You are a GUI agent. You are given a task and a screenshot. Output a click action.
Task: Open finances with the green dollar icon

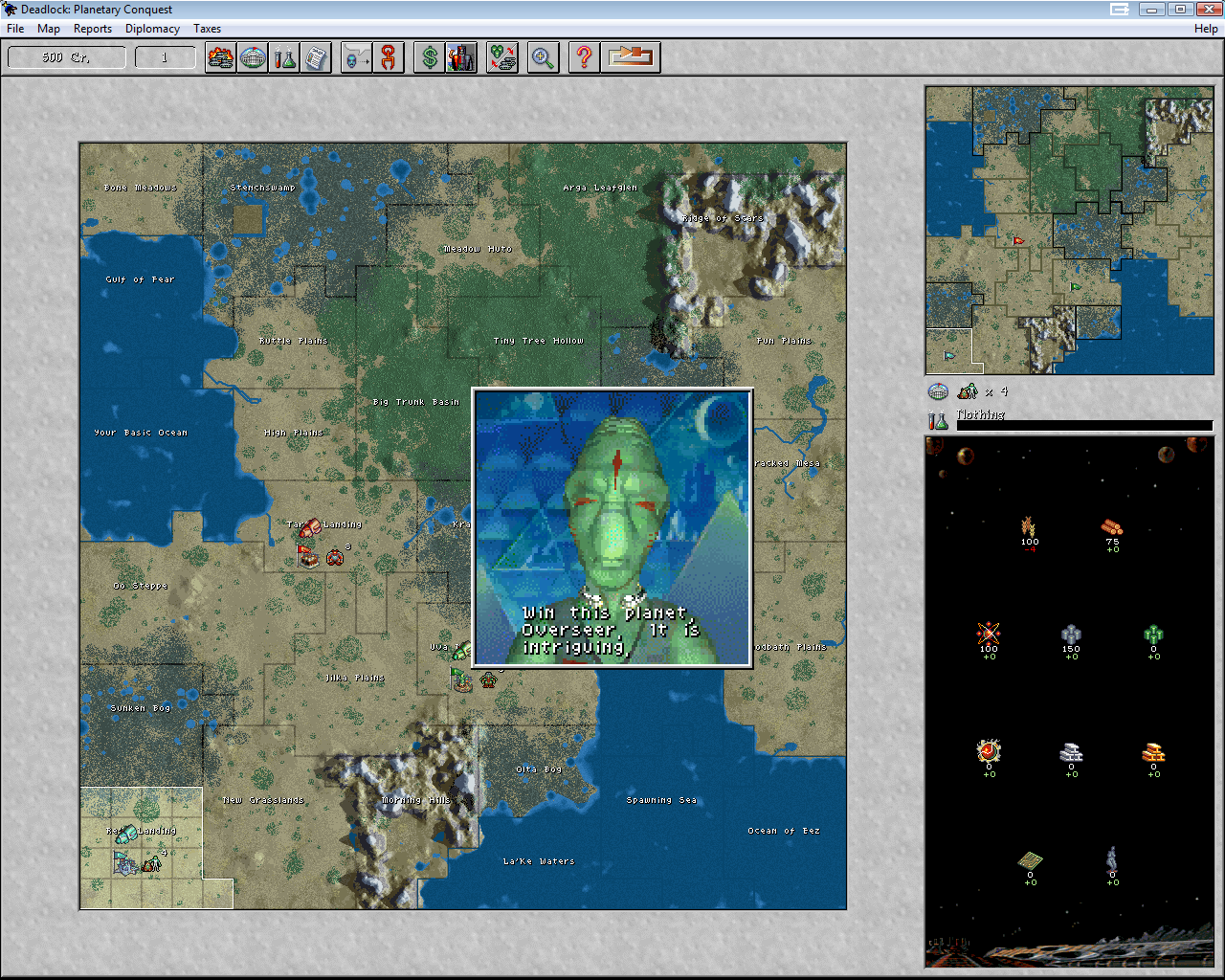[x=430, y=57]
